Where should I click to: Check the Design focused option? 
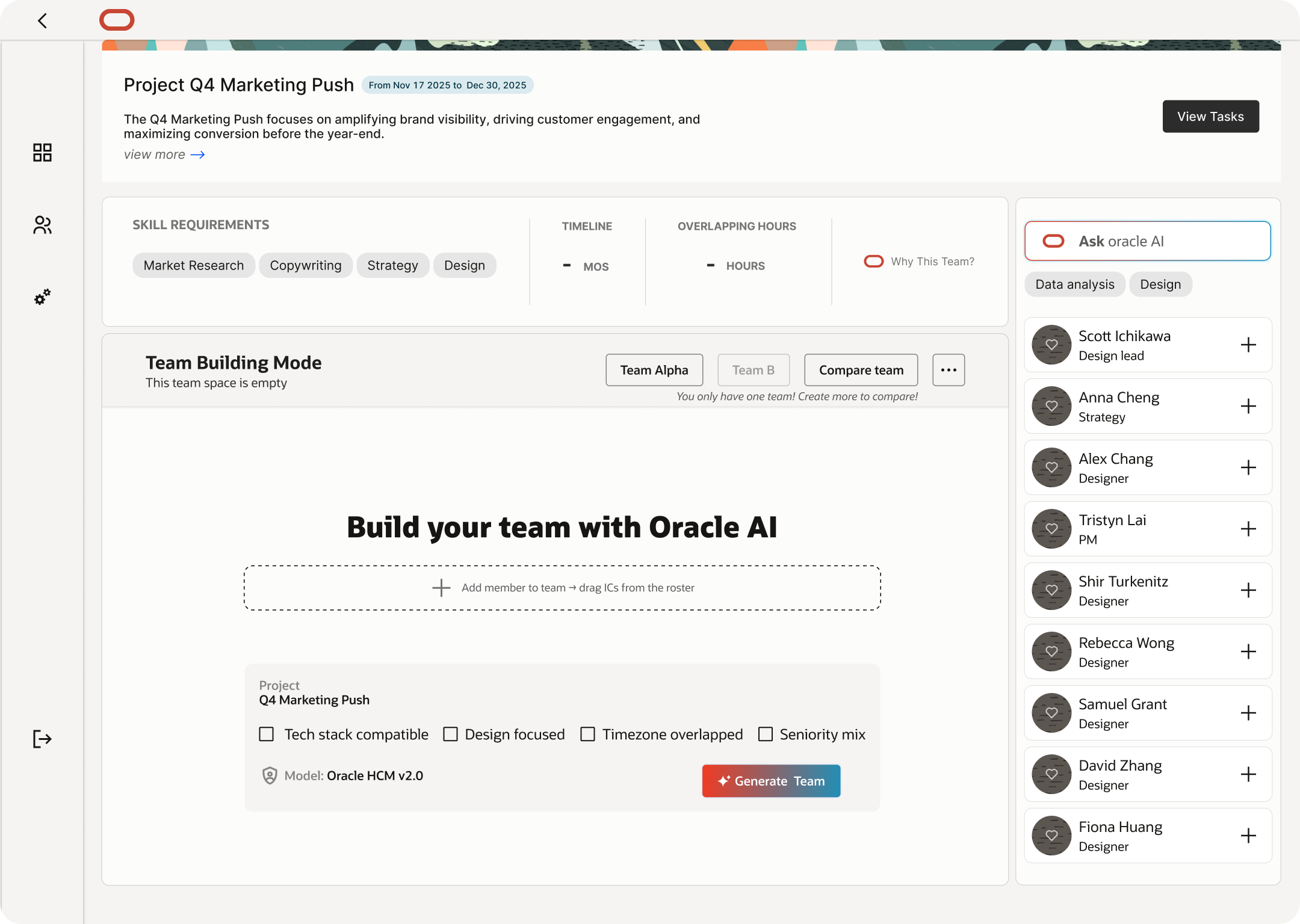(x=451, y=734)
